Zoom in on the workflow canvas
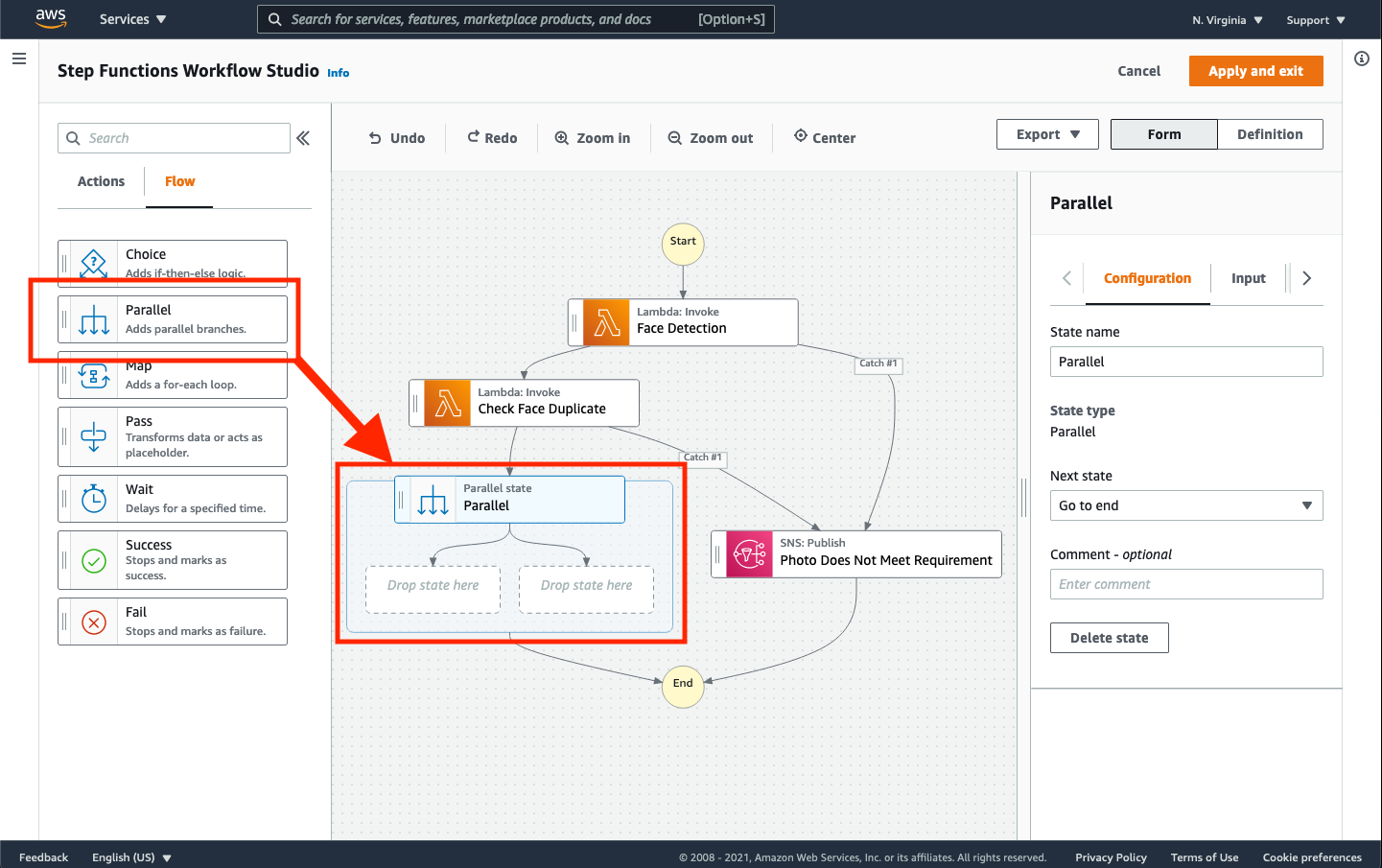The width and height of the screenshot is (1382, 868). 593,138
